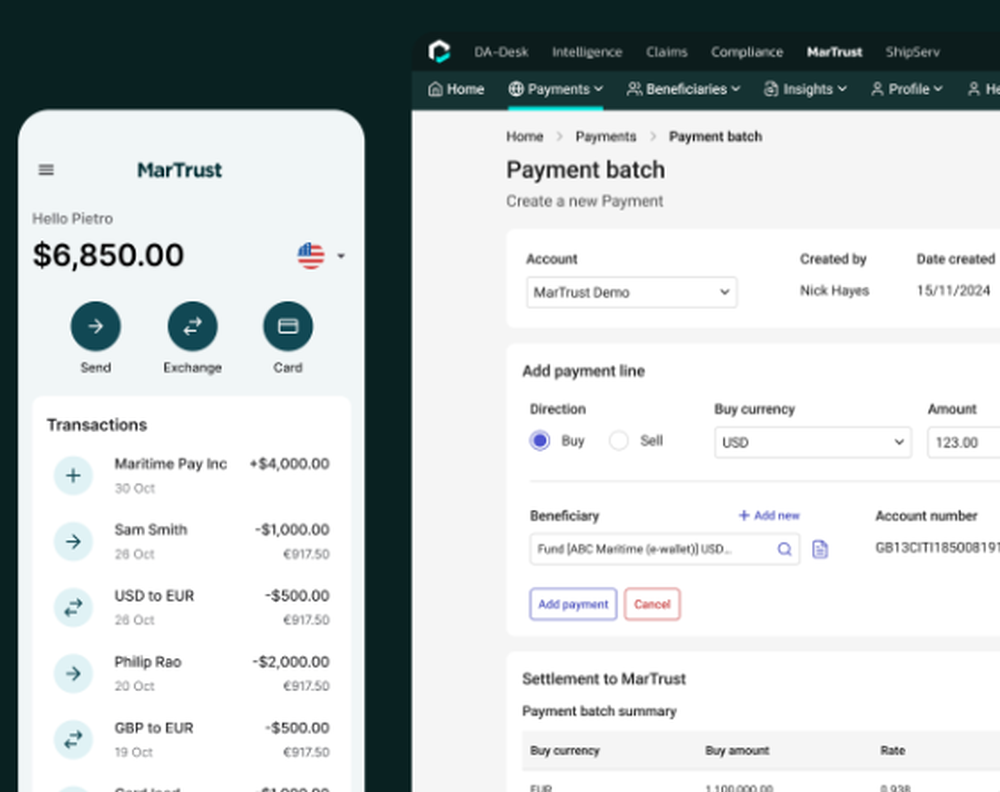The width and height of the screenshot is (1000, 792).
Task: Switch to the Compliance product tab
Action: click(x=747, y=52)
